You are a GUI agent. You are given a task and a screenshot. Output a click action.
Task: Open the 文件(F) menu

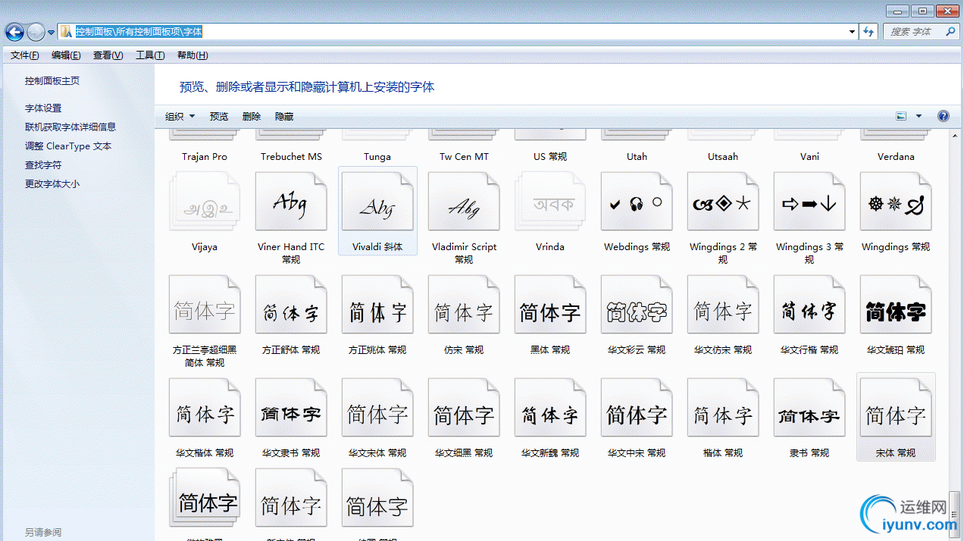tap(25, 55)
